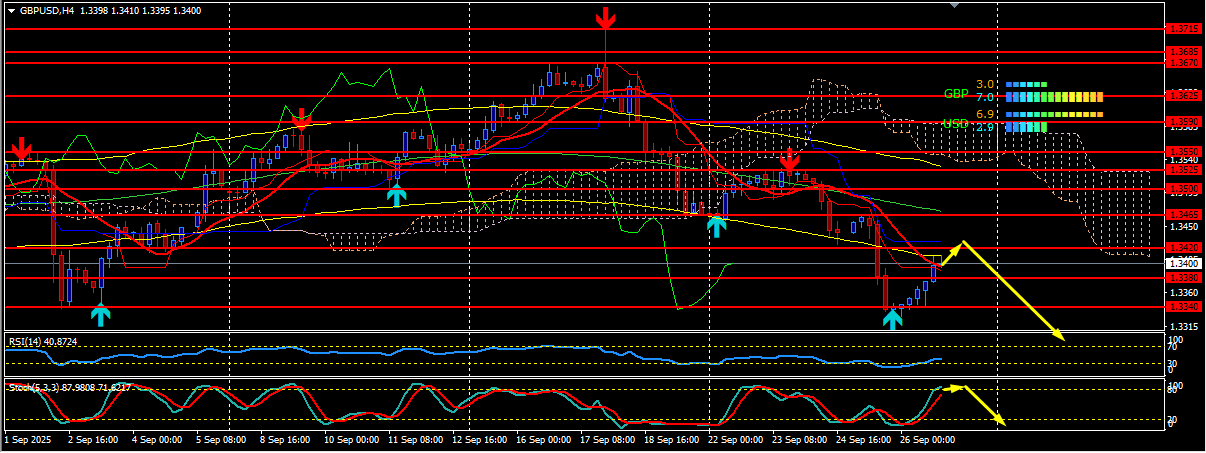Screen dimensions: 1206x453
Task: Select the cyan buy signal arrow near 2 Sep
Action: pos(101,316)
